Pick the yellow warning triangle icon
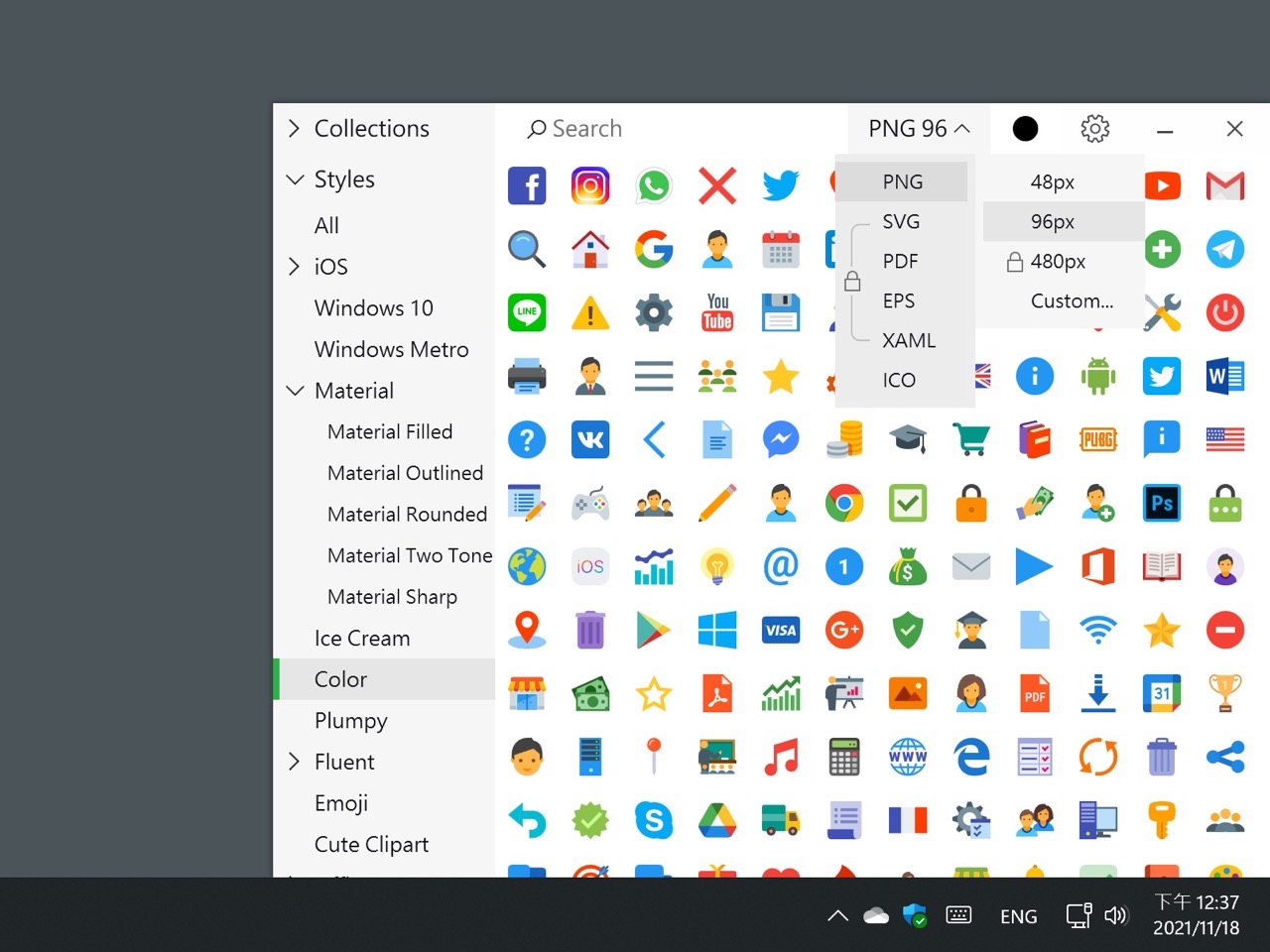Viewport: 1270px width, 952px height. [590, 312]
